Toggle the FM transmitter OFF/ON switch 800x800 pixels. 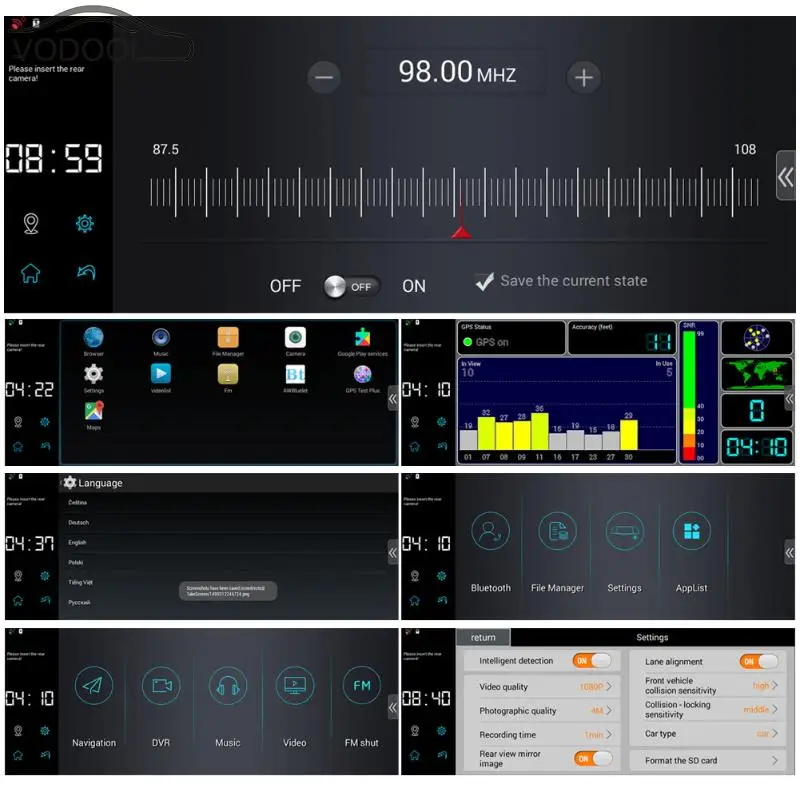352,286
